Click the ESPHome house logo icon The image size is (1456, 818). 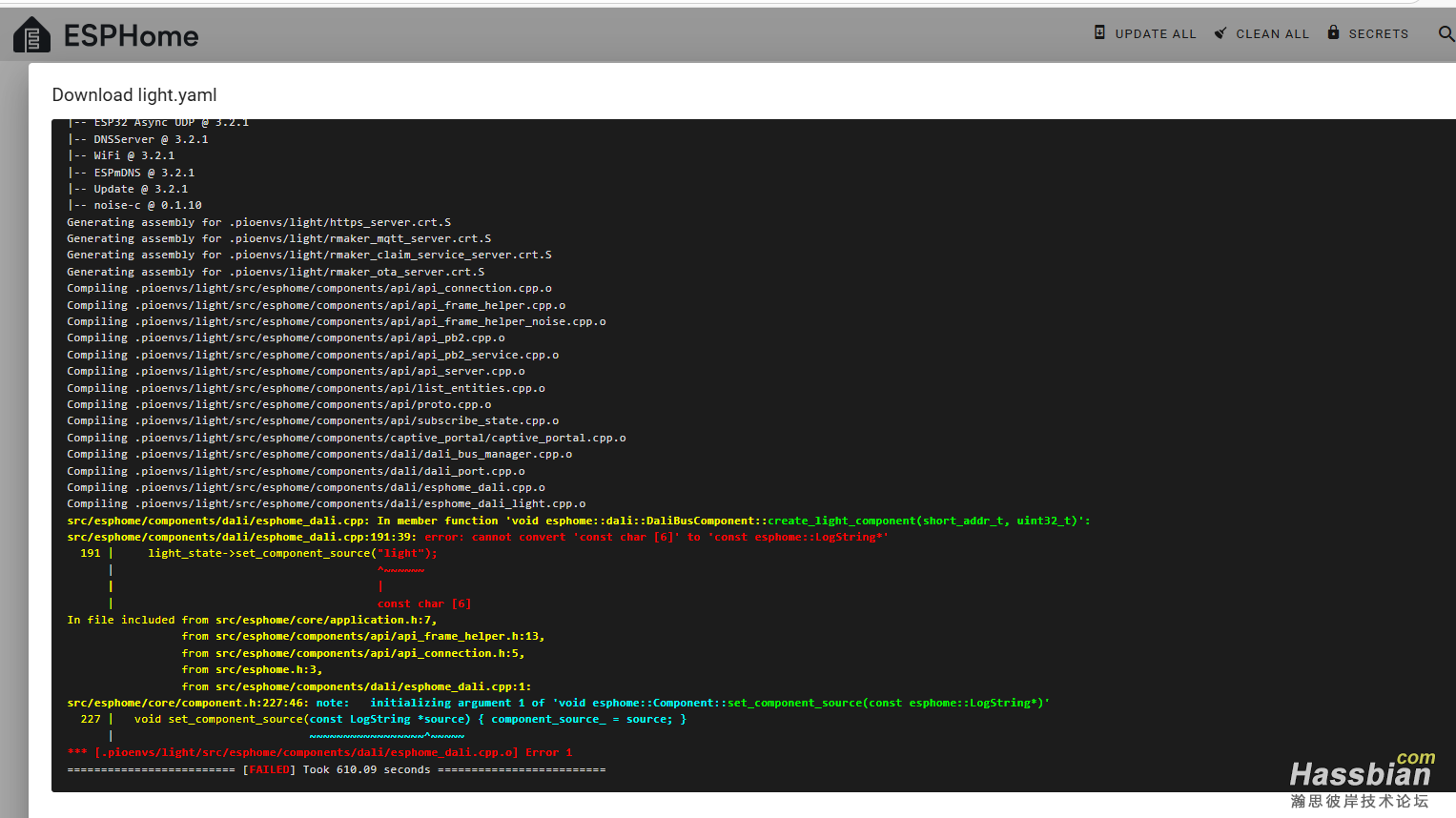click(x=31, y=35)
